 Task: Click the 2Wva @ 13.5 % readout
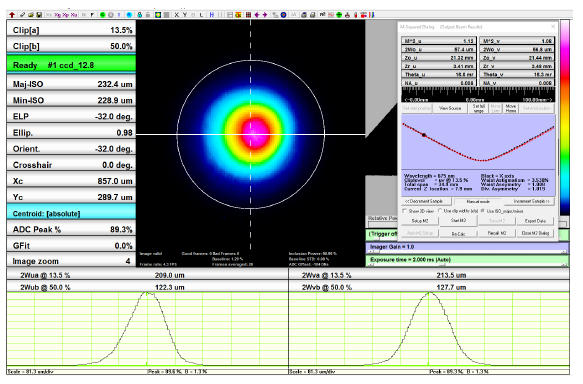[x=429, y=275]
